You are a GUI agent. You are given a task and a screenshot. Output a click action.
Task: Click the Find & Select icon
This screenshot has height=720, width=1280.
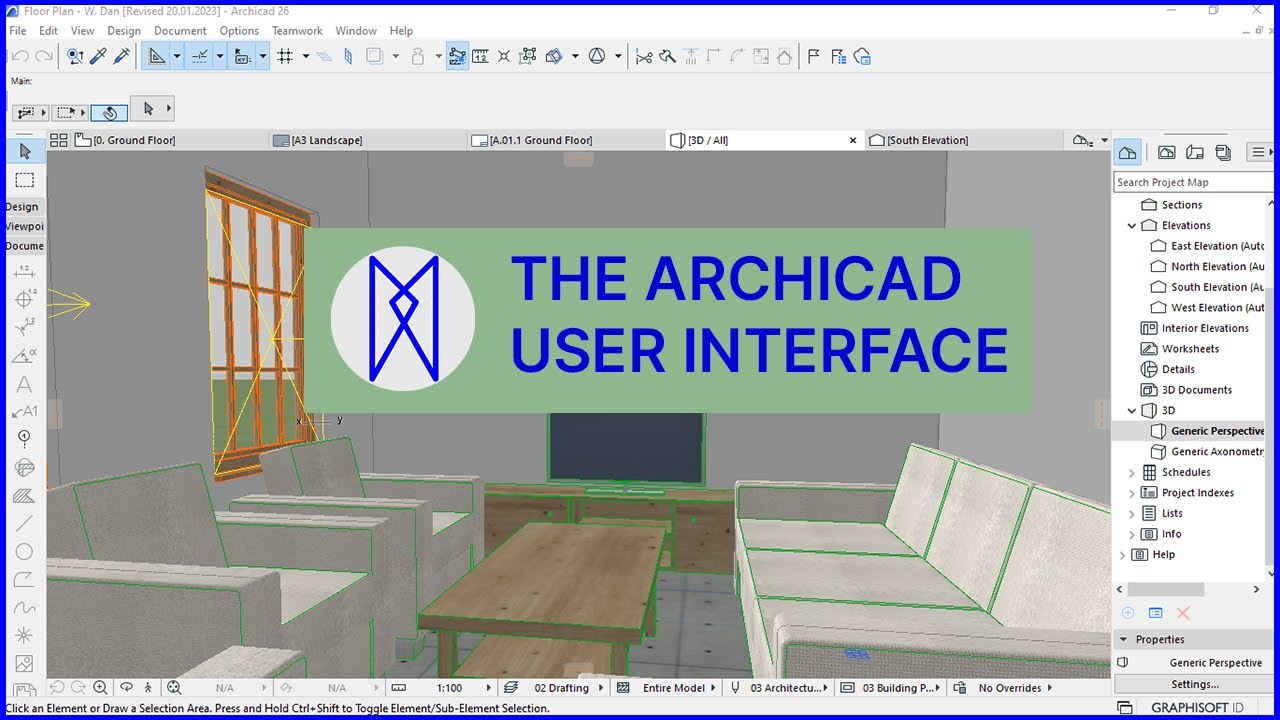(75, 57)
